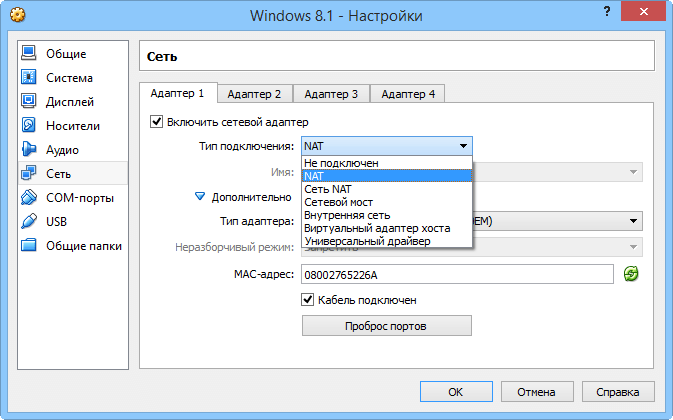Open the COM-порты connector icon
Viewport: 673px width, 420px height.
tap(29, 197)
